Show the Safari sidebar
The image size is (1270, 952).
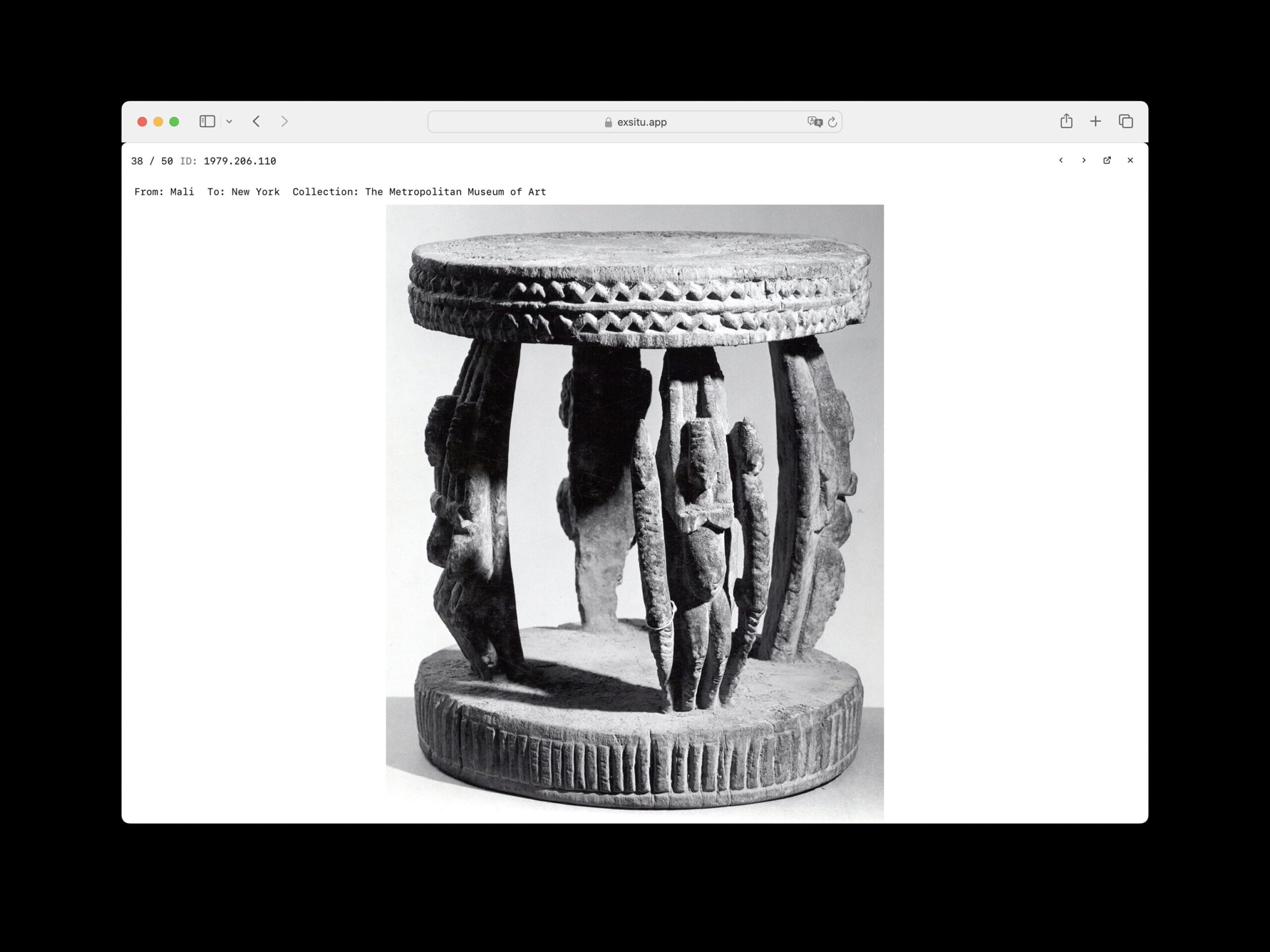point(207,121)
